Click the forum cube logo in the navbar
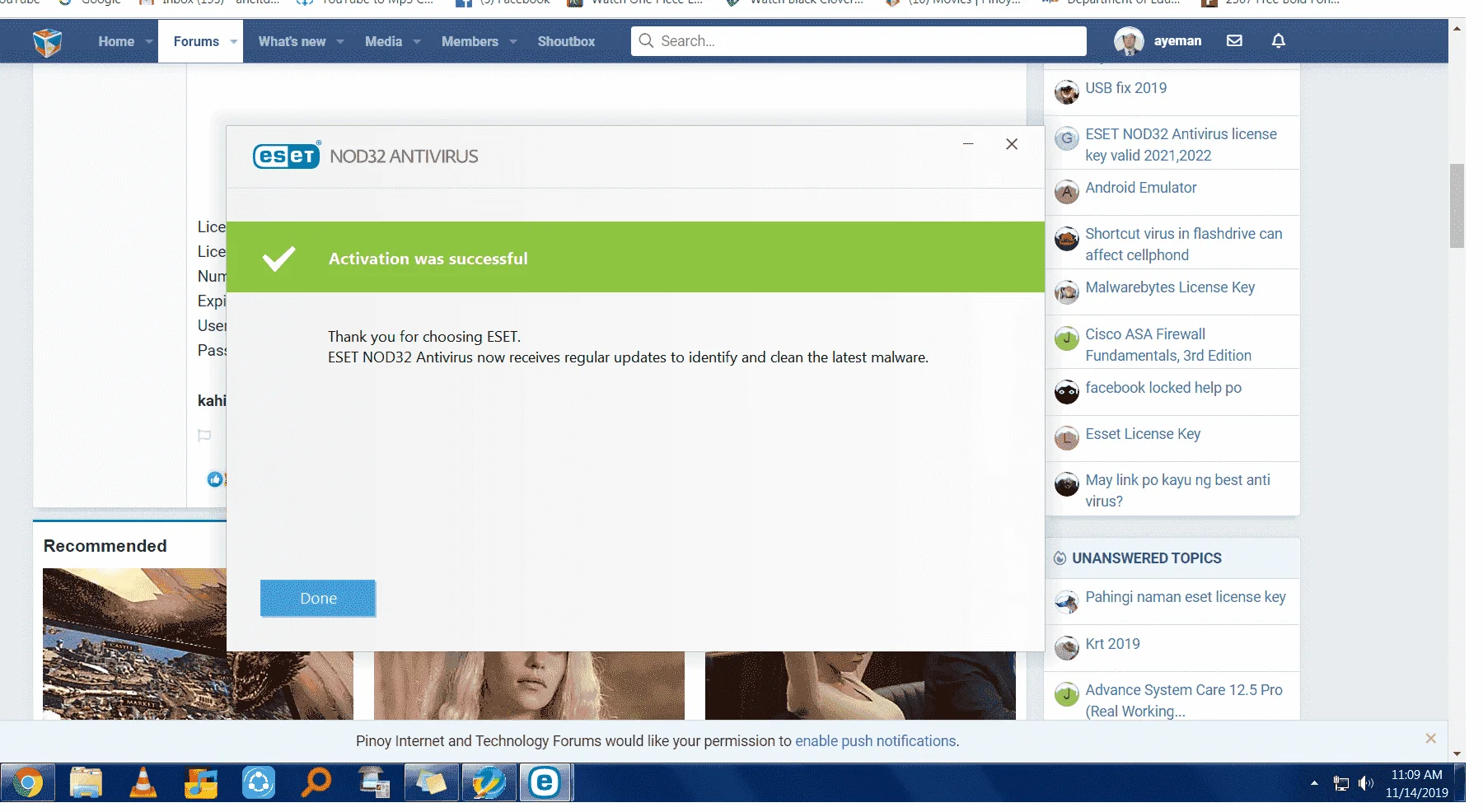 (48, 41)
